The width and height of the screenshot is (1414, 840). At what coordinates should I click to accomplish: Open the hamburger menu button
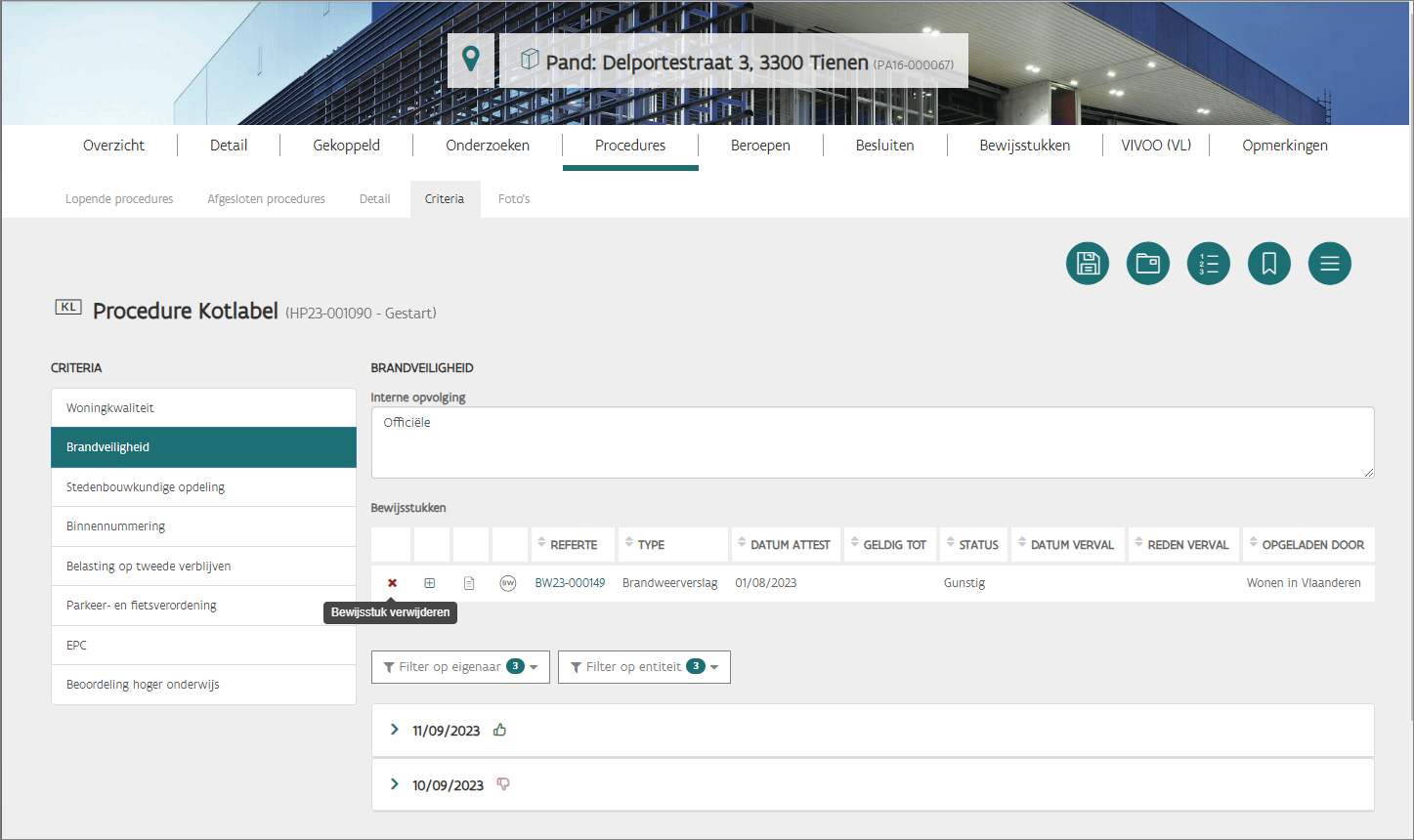pos(1330,264)
